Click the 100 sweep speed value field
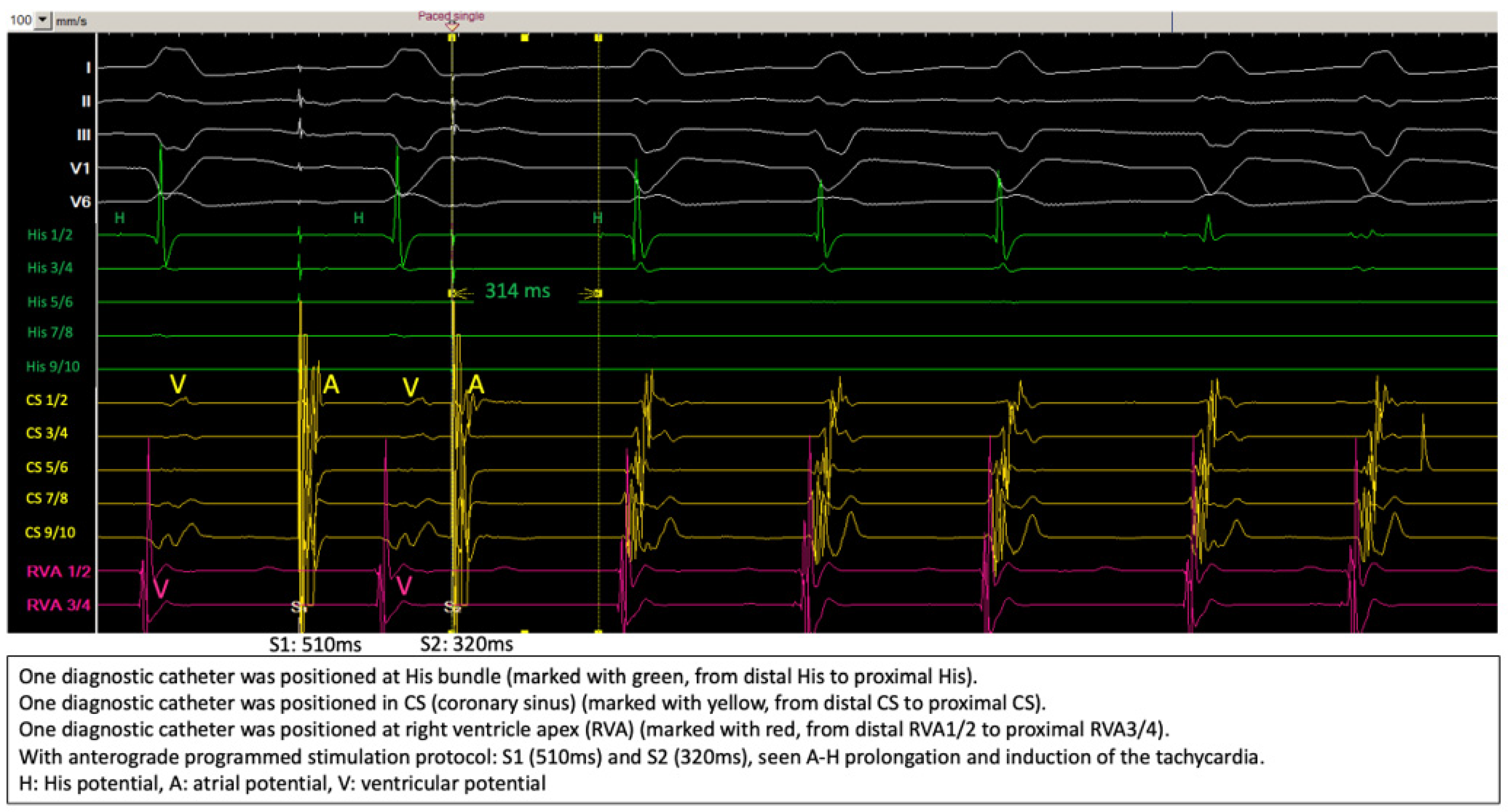 pyautogui.click(x=21, y=21)
